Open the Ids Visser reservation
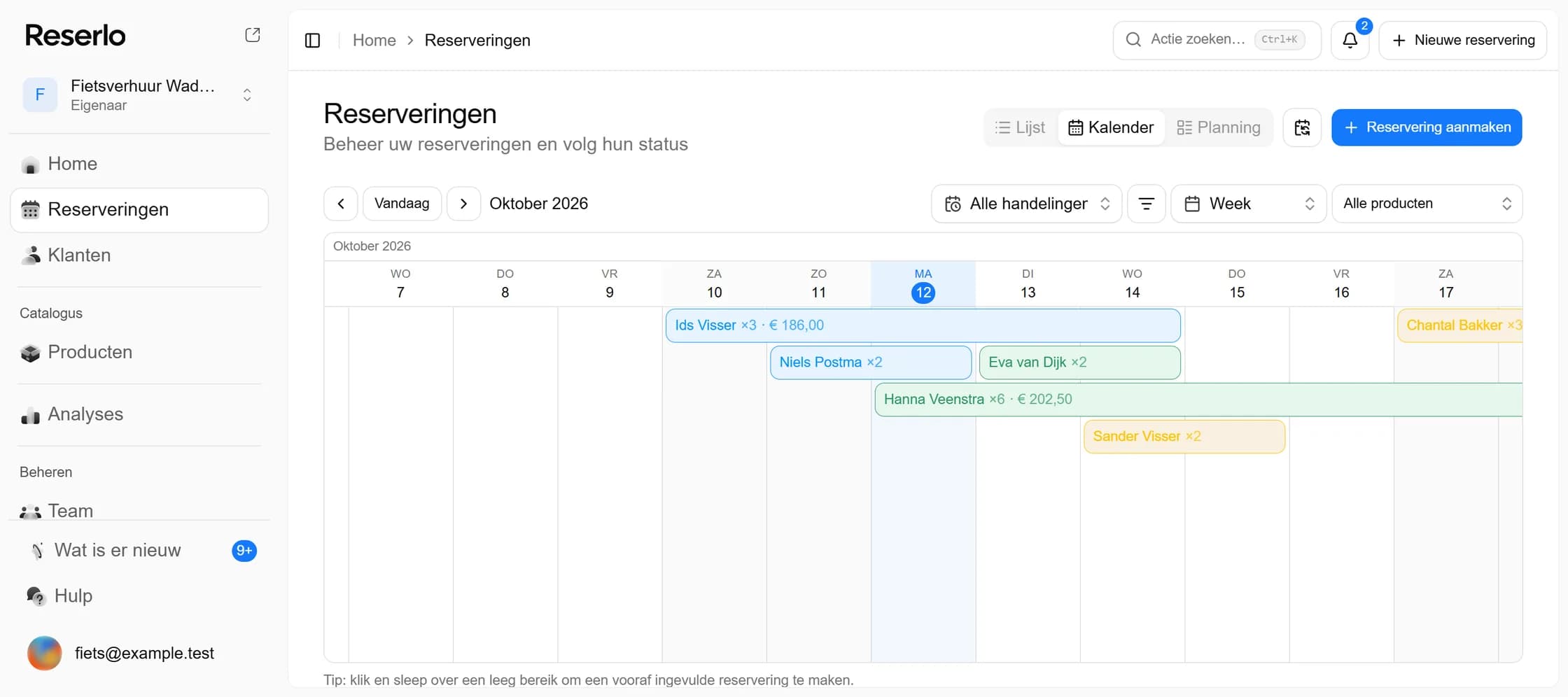The height and width of the screenshot is (697, 1568). click(x=923, y=325)
